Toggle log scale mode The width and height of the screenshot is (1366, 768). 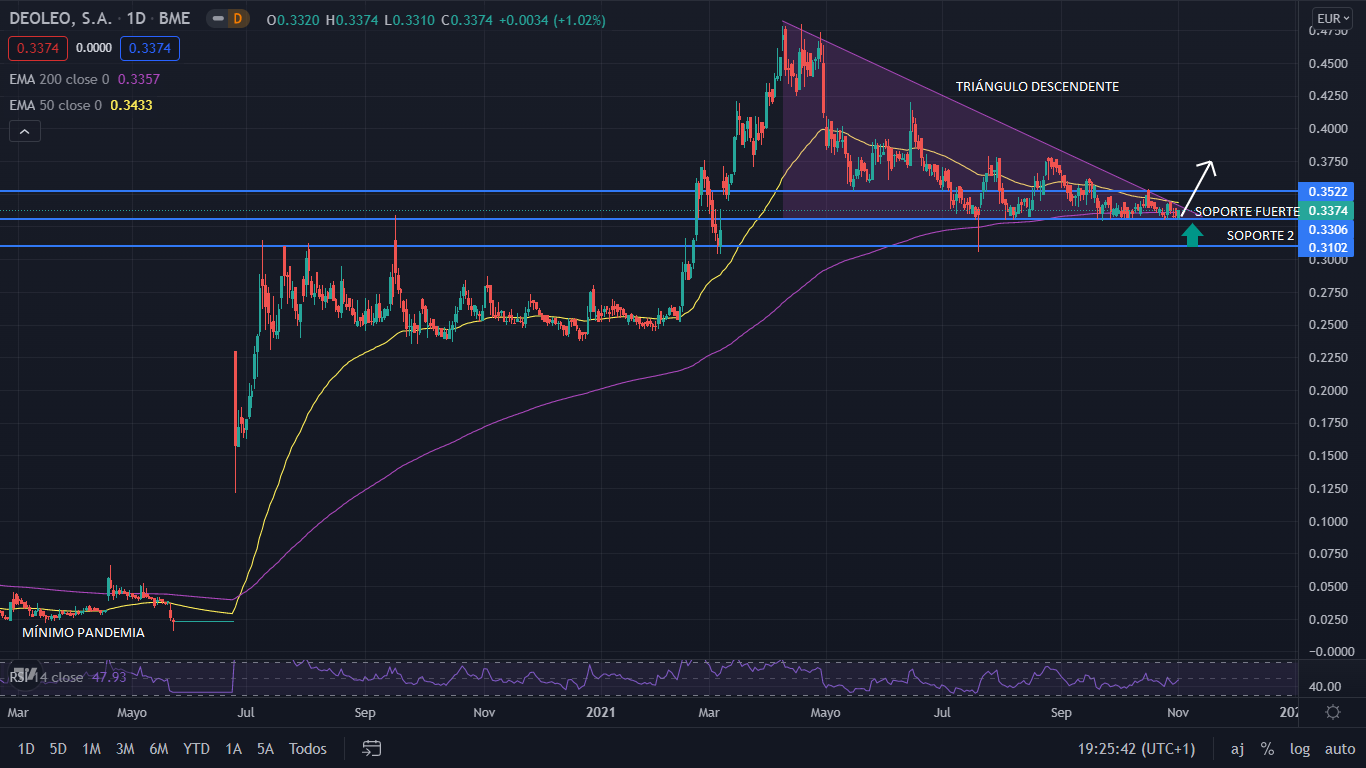[x=1300, y=748]
